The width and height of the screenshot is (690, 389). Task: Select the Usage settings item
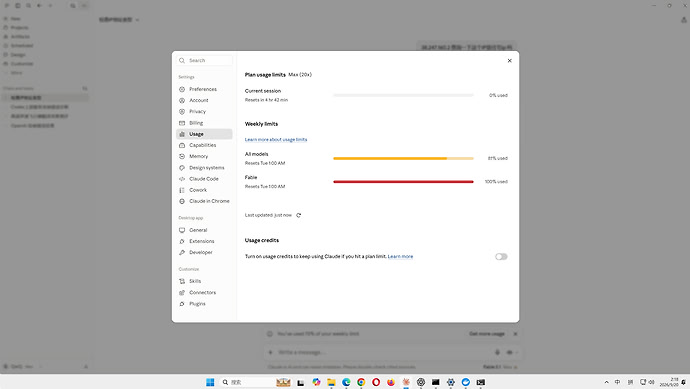tap(204, 134)
